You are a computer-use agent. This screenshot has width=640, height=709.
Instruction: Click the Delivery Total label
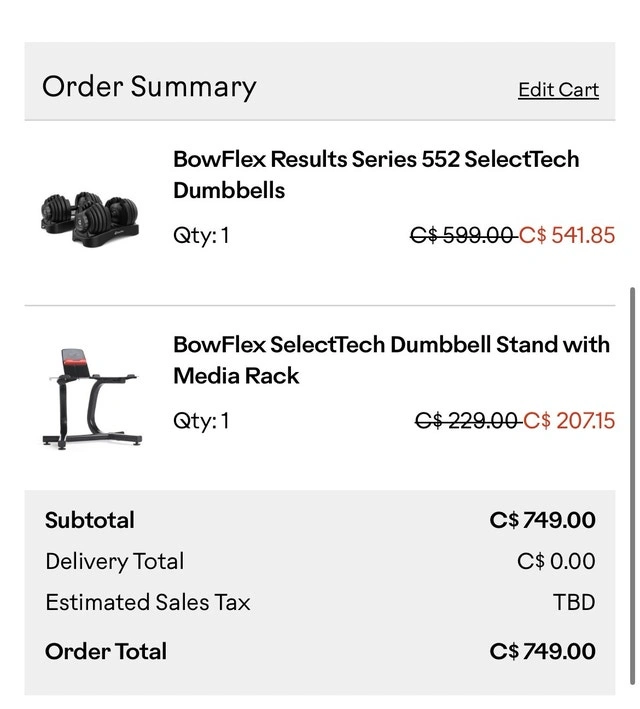114,561
